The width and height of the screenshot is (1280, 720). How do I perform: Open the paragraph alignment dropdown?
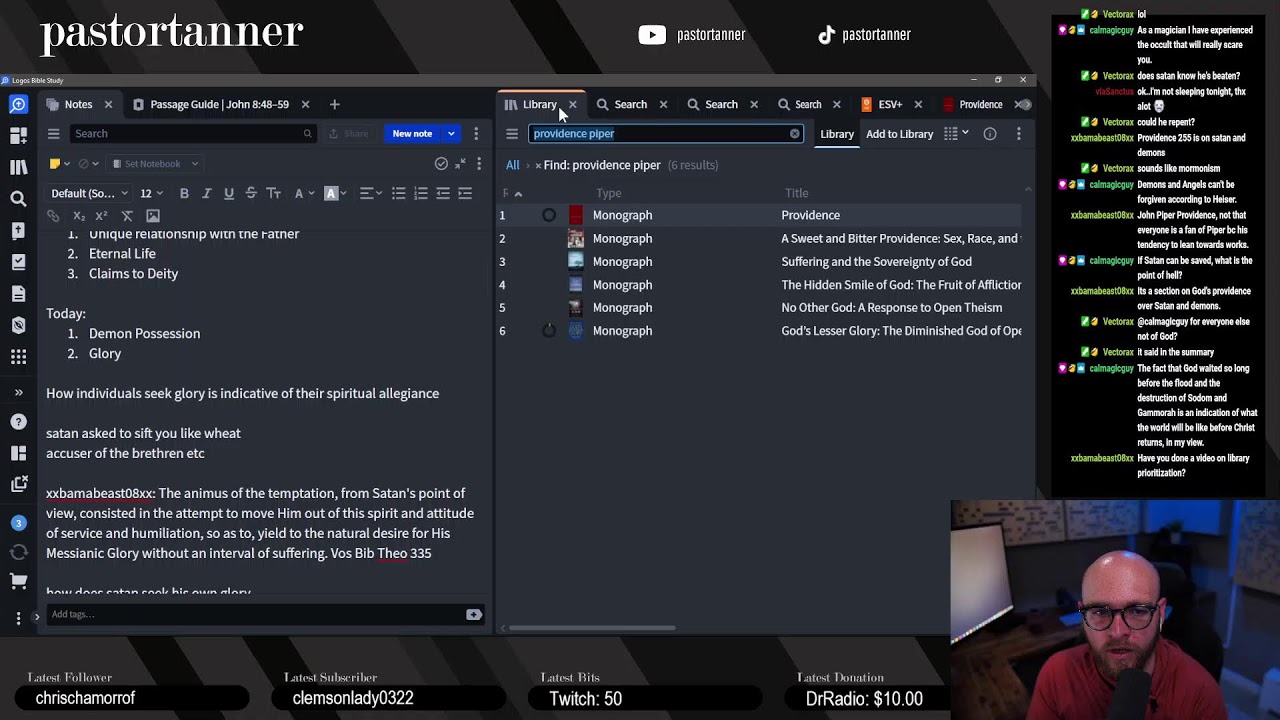(371, 193)
